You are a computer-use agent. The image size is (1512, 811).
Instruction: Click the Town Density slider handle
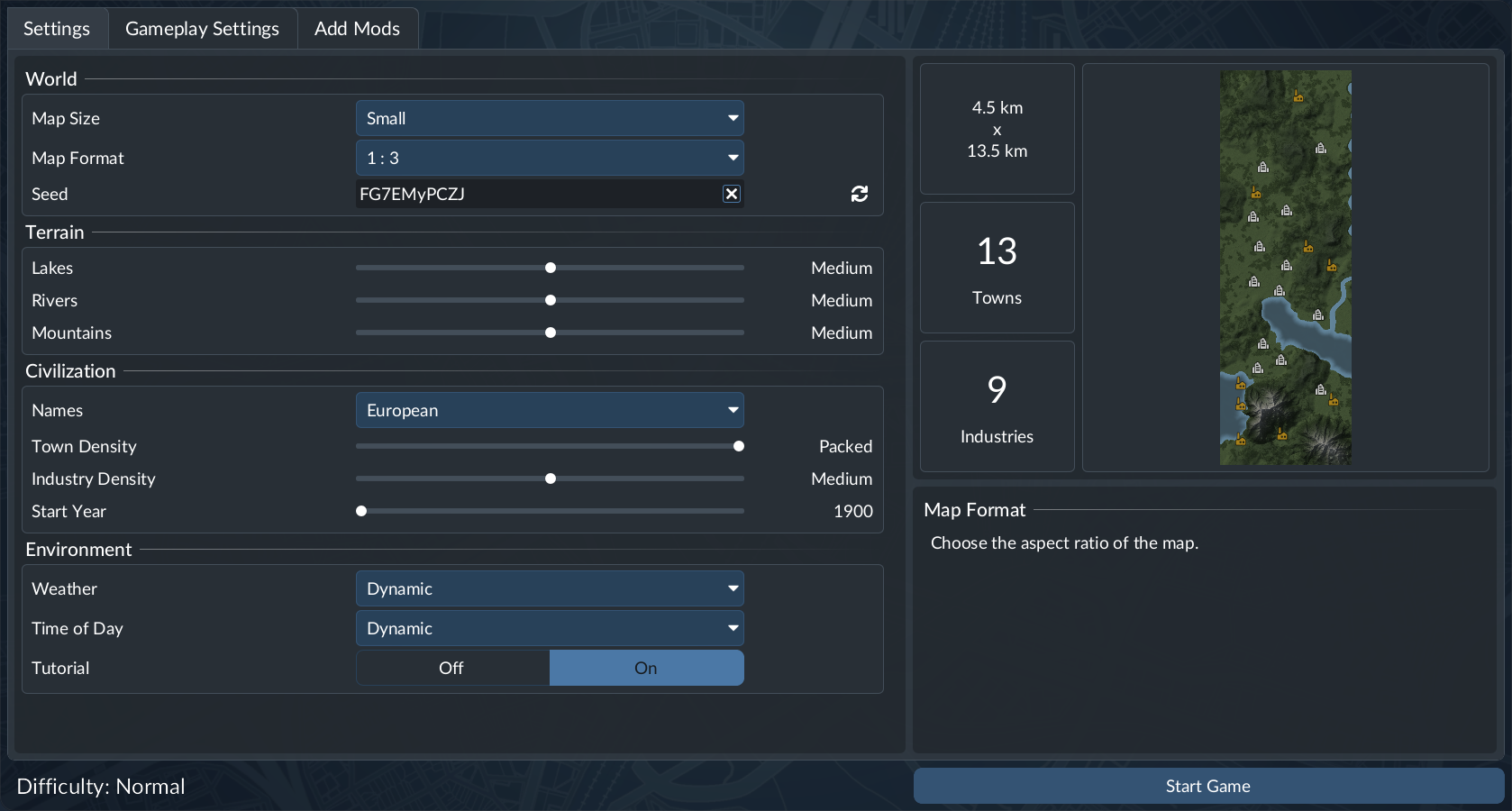(739, 446)
